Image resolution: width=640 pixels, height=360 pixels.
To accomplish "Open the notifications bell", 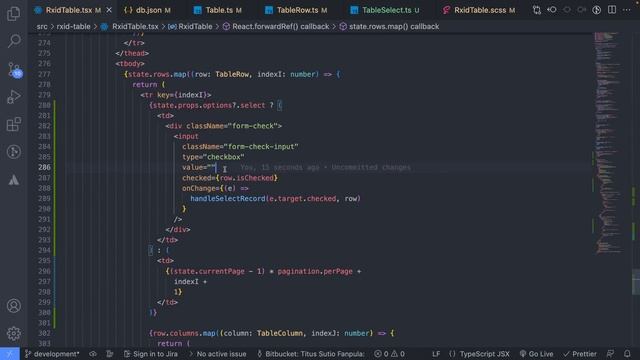I will [x=627, y=354].
